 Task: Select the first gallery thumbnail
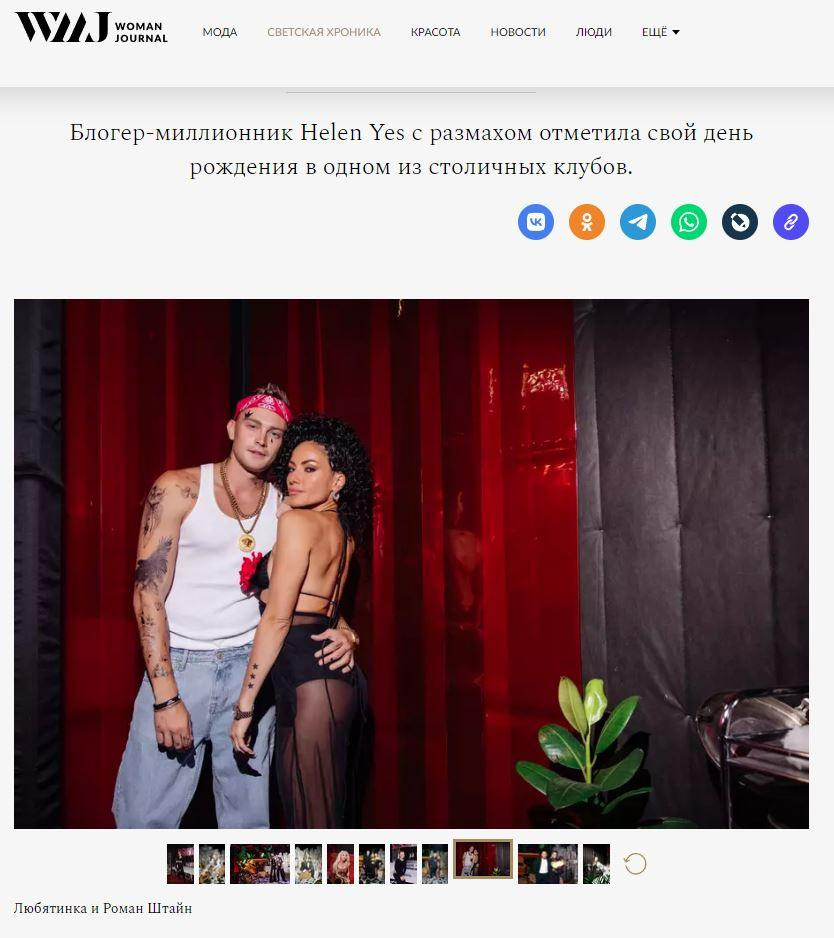click(180, 864)
